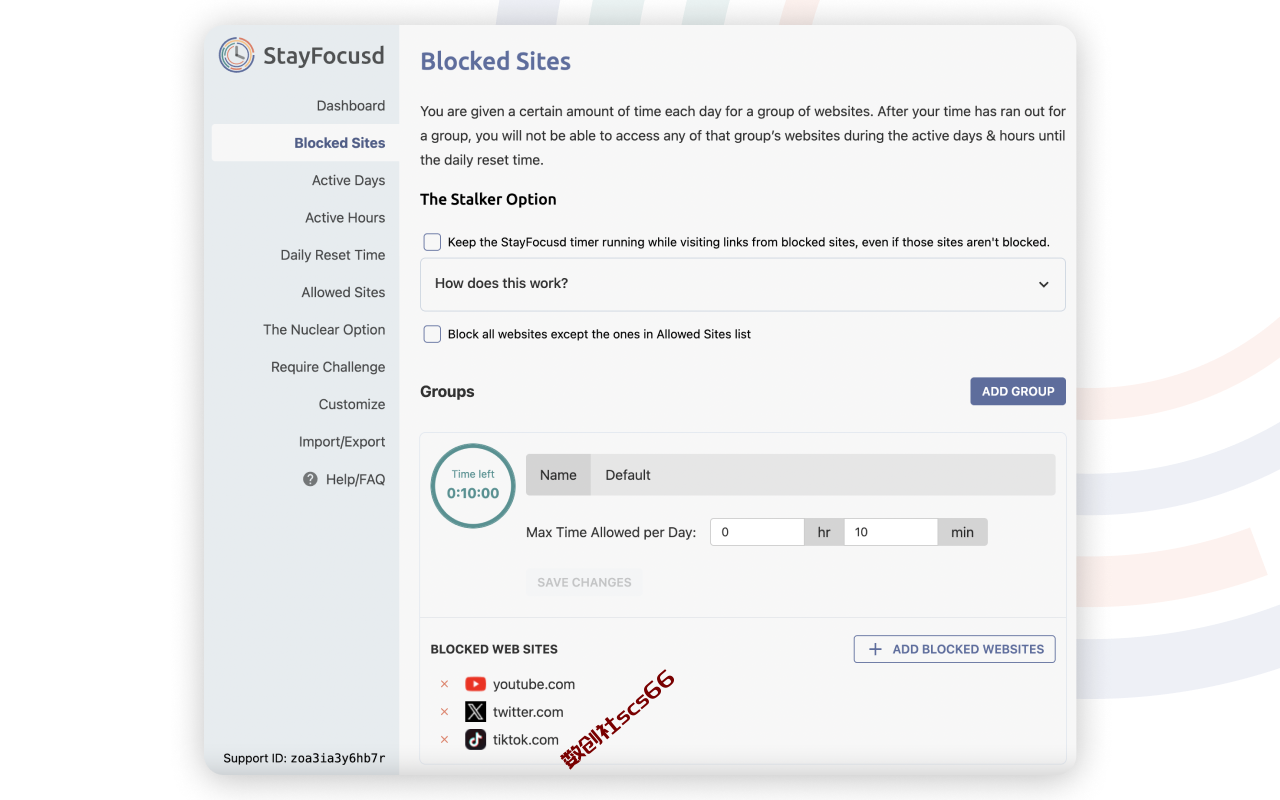
Task: Open Active Hours settings
Action: point(345,218)
